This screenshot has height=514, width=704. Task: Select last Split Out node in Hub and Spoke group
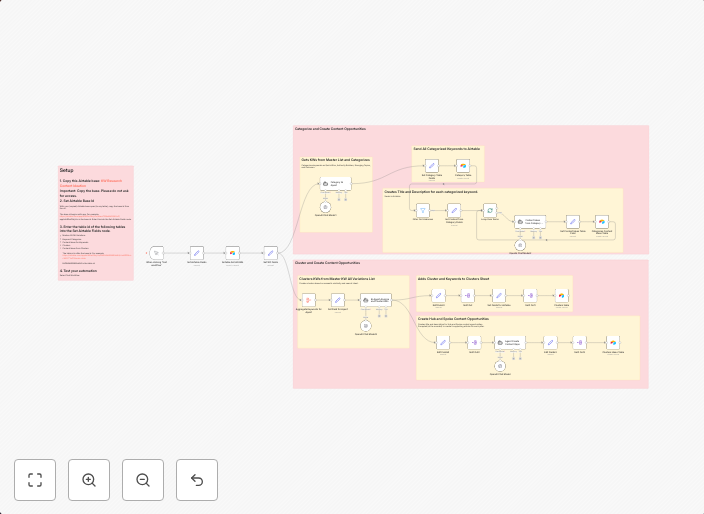point(579,343)
